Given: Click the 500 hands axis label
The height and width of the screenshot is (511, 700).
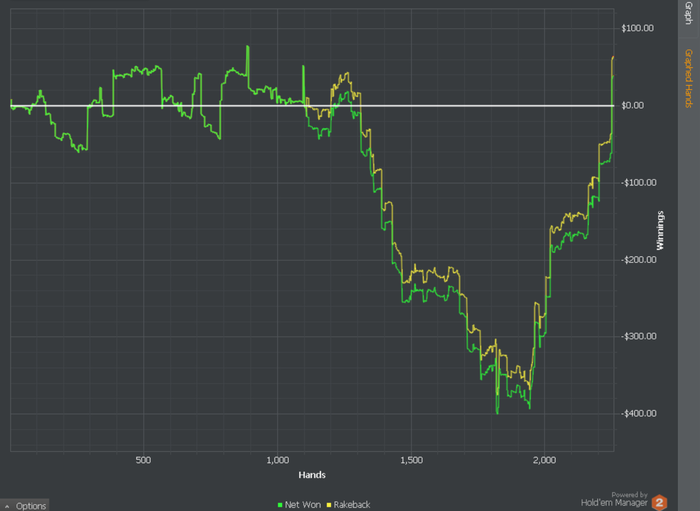Looking at the screenshot, I should coord(143,460).
